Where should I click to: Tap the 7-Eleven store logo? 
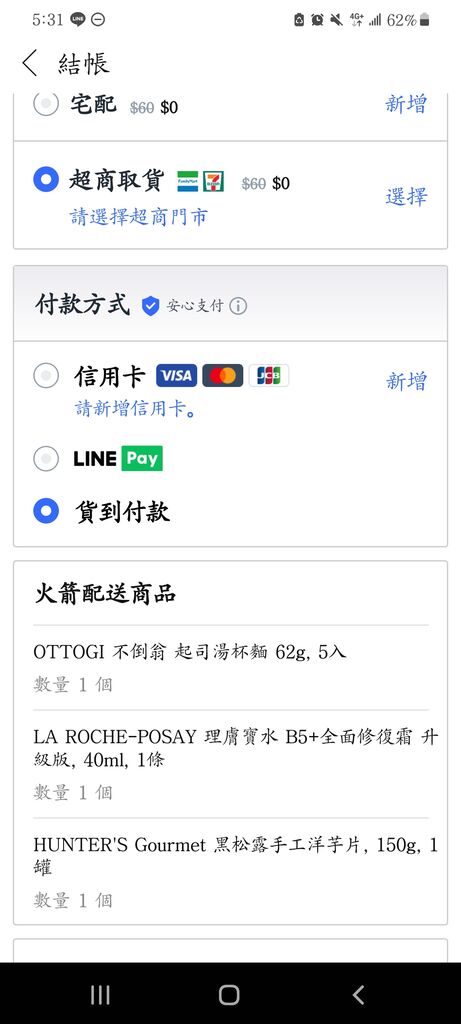[x=214, y=181]
